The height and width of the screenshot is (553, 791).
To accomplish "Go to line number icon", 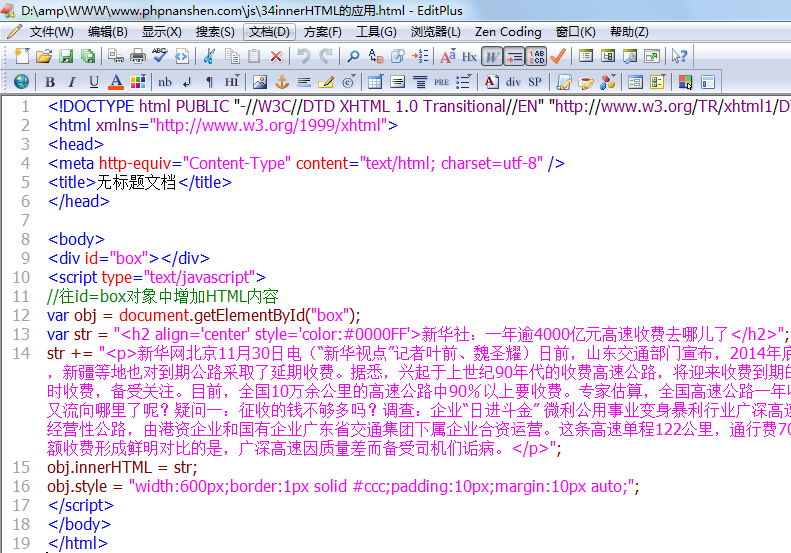I will click(x=420, y=56).
